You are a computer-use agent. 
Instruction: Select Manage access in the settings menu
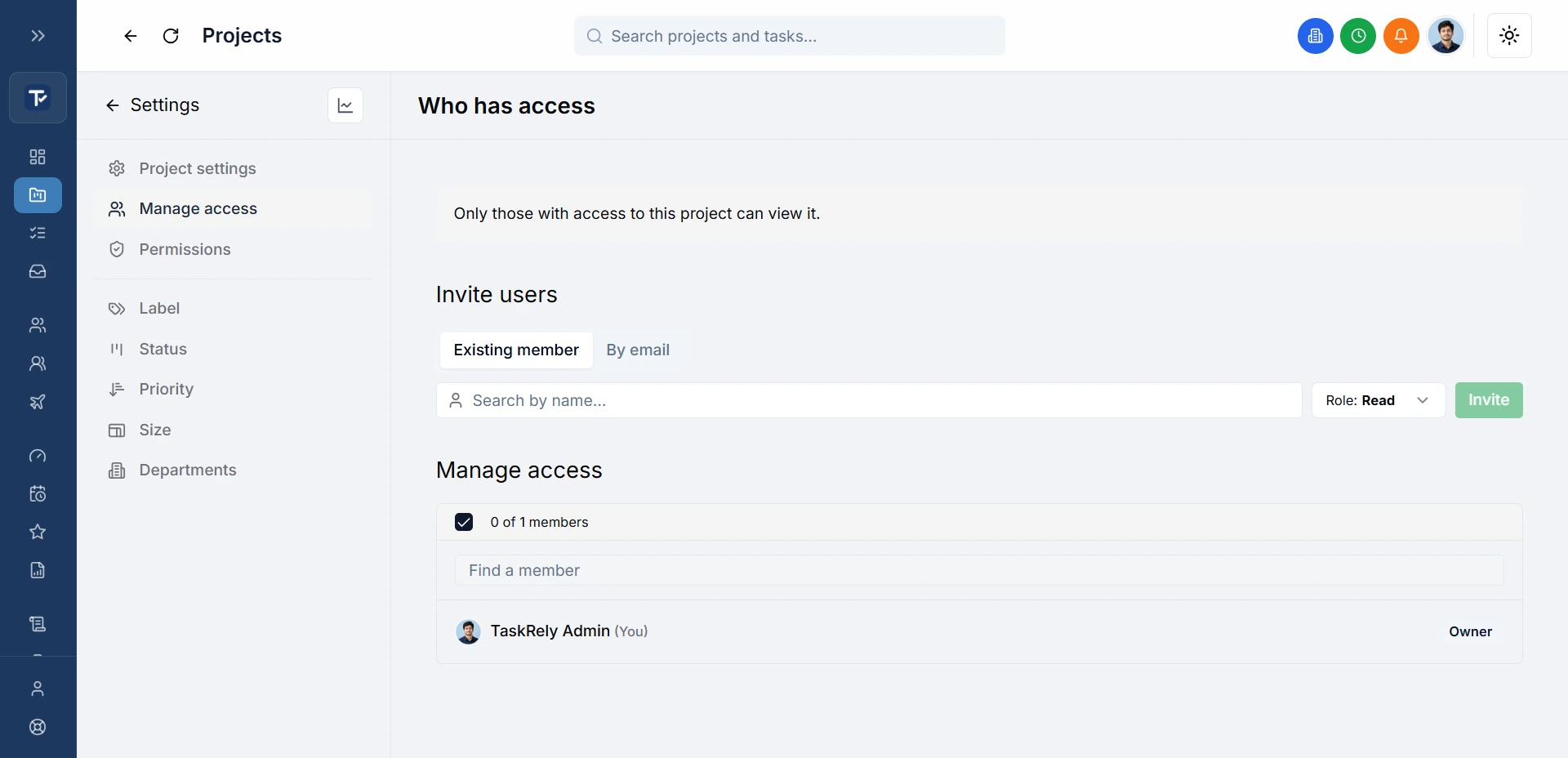pos(234,209)
